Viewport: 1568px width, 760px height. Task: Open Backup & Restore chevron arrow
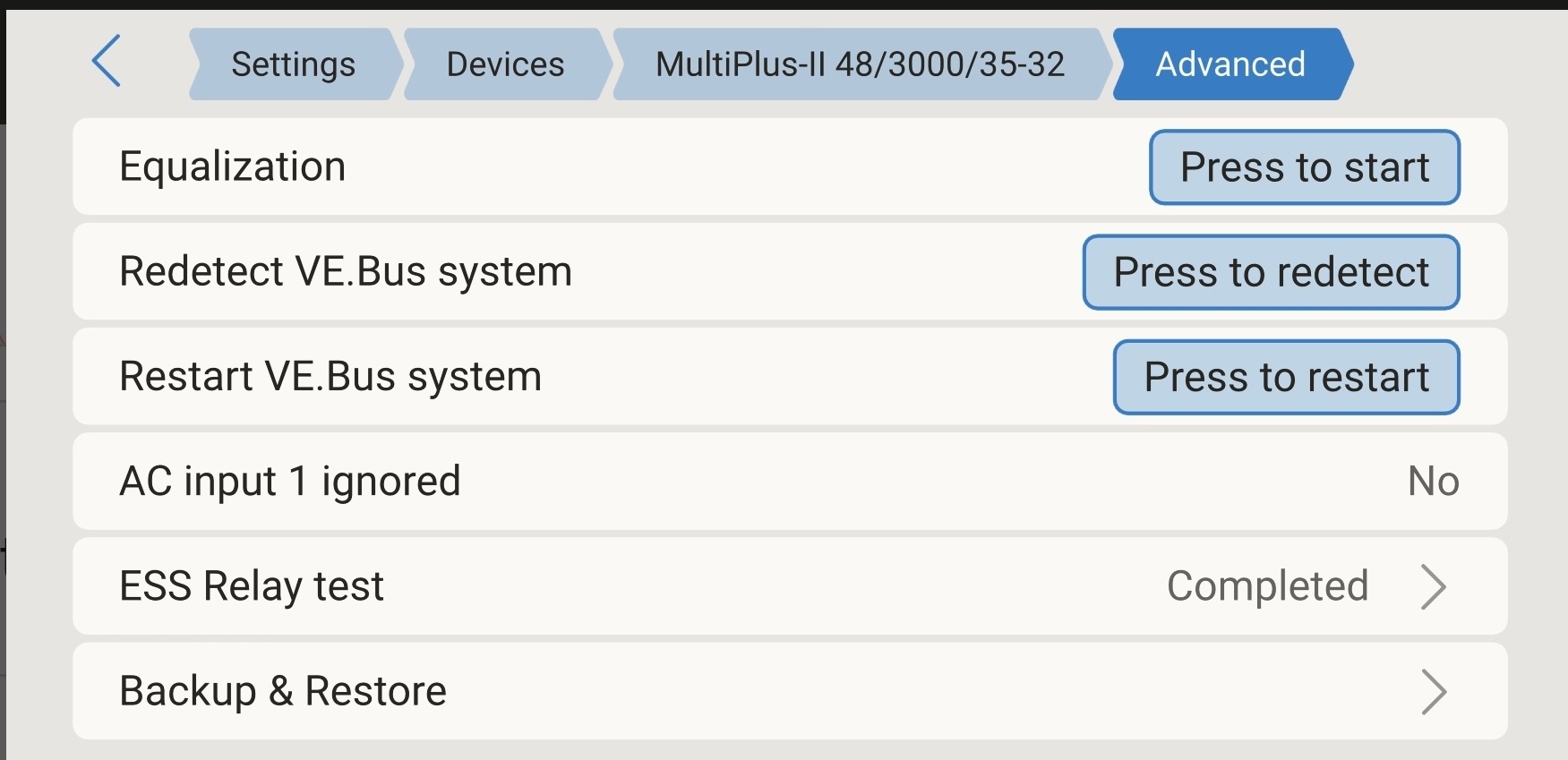tap(1433, 692)
